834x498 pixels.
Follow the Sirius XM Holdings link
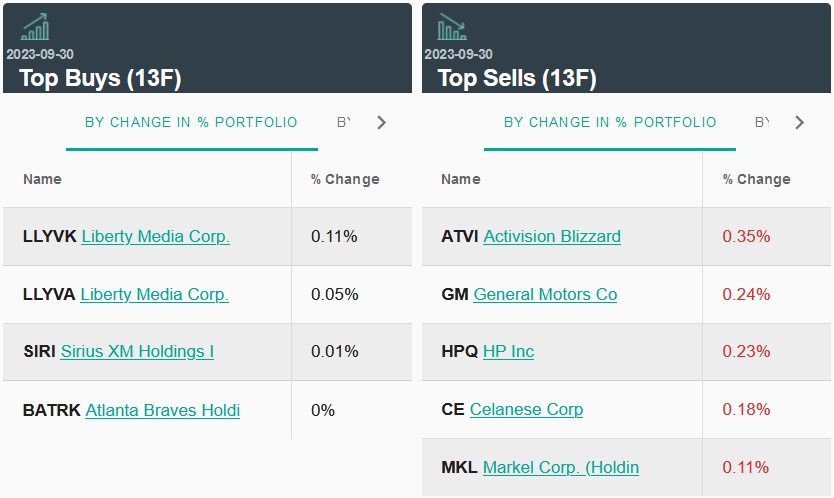(137, 352)
